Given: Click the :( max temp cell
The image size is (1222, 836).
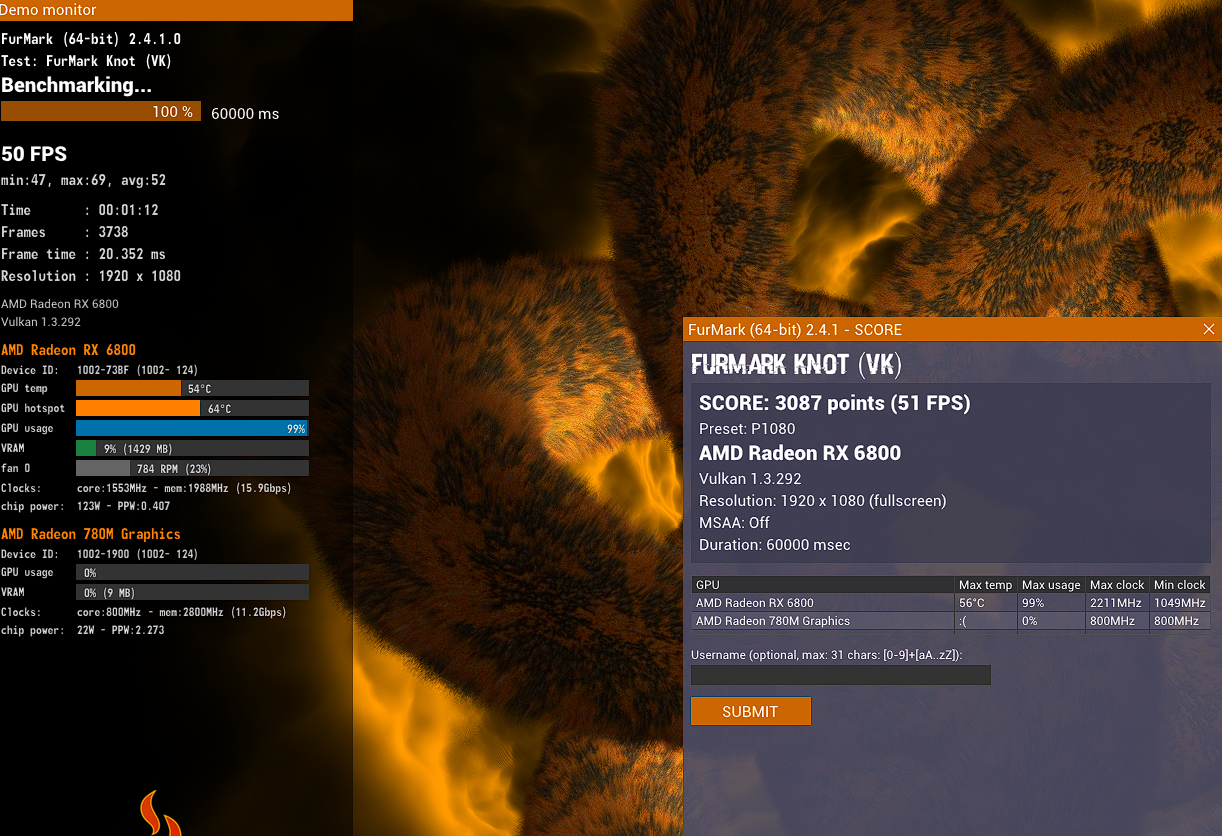Looking at the screenshot, I should pyautogui.click(x=986, y=621).
